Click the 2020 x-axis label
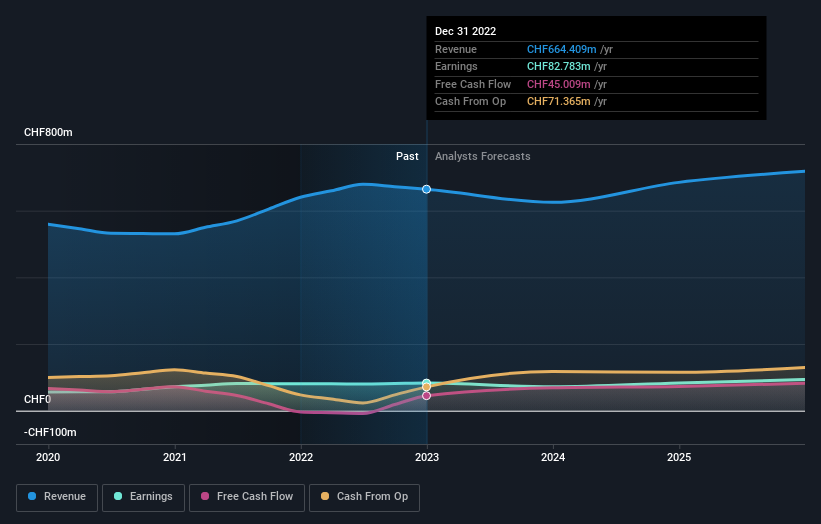 (x=48, y=457)
